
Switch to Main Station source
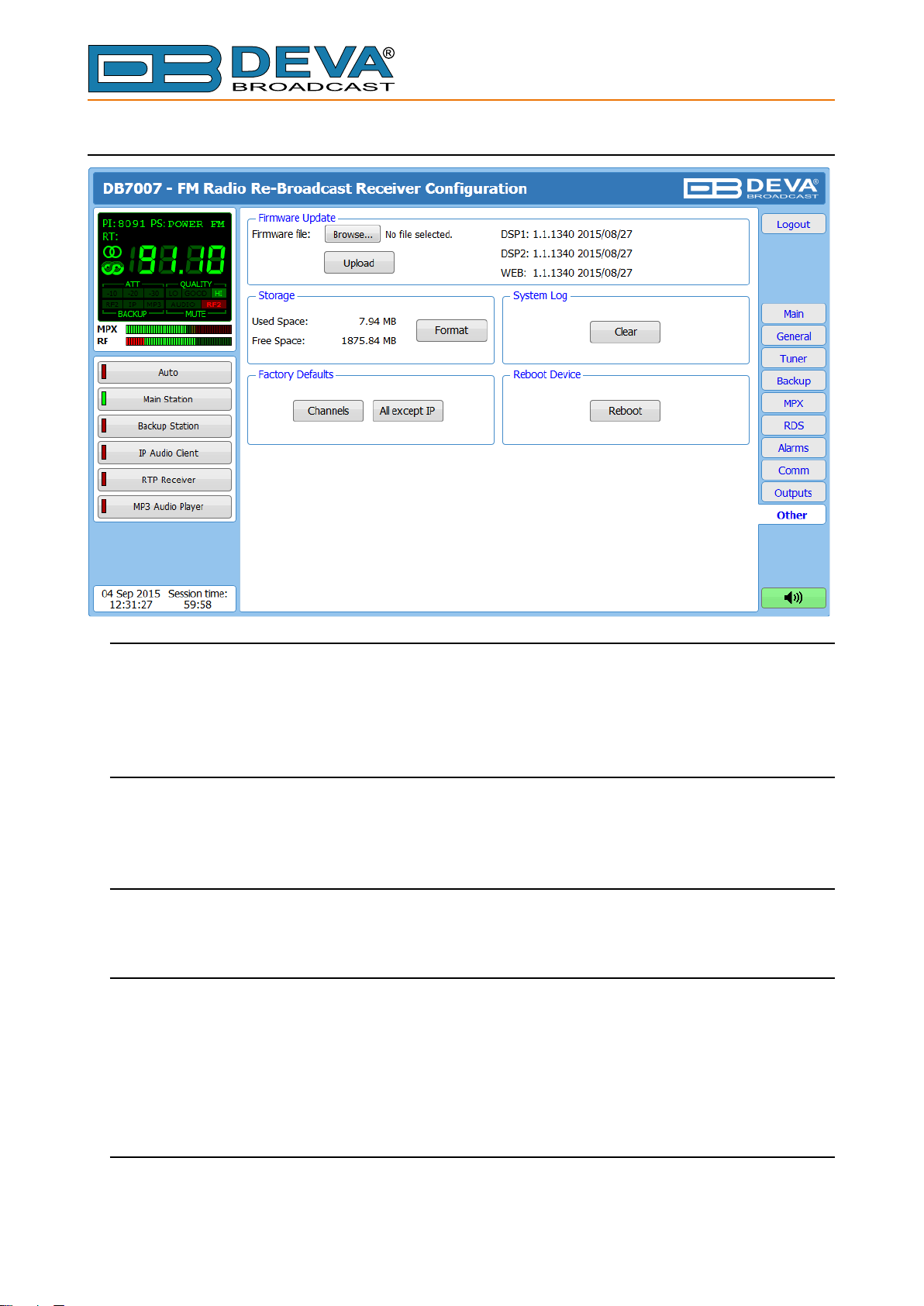pyautogui.click(x=164, y=399)
